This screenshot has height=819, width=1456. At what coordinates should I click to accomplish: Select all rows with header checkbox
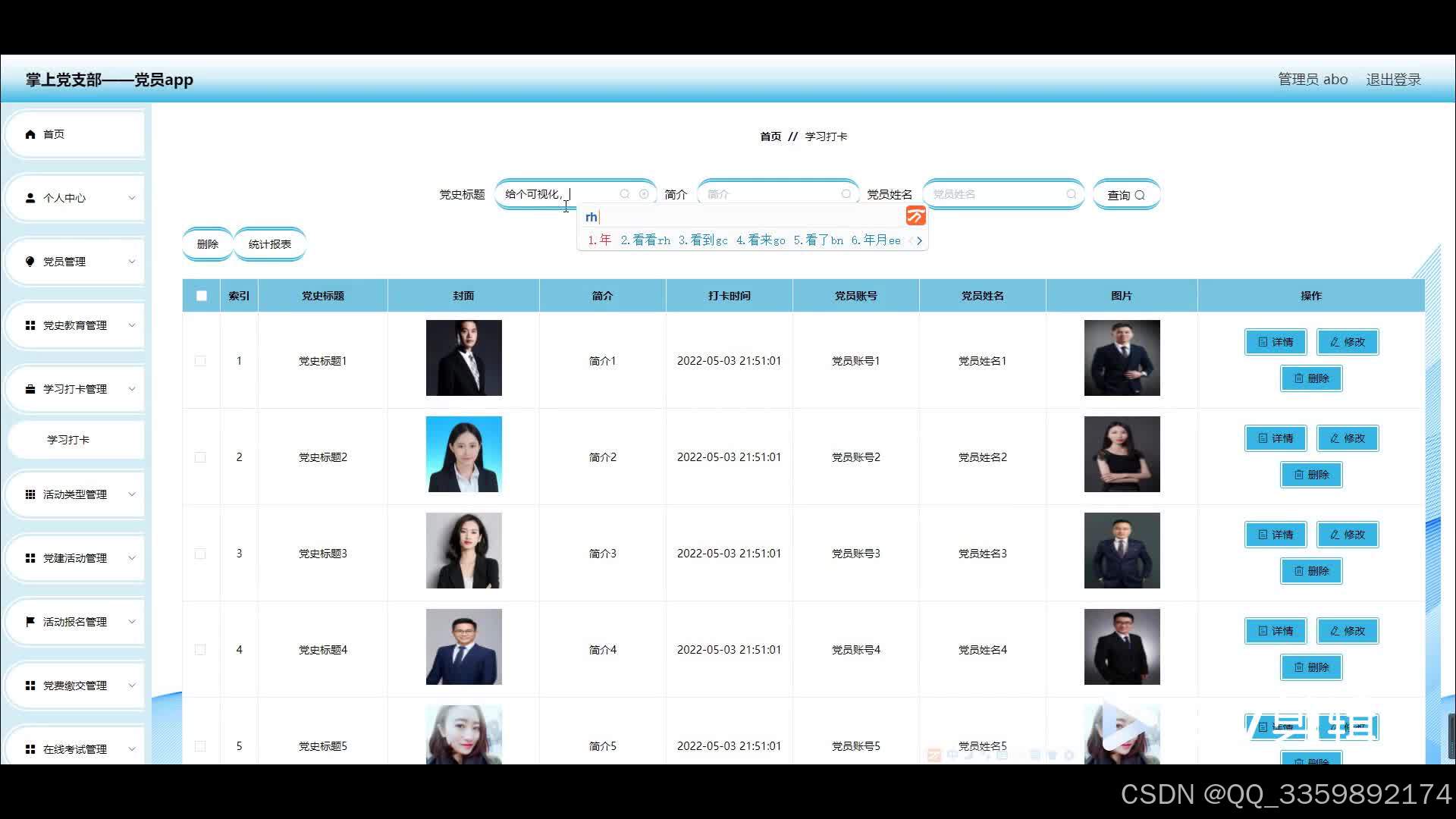pyautogui.click(x=202, y=296)
